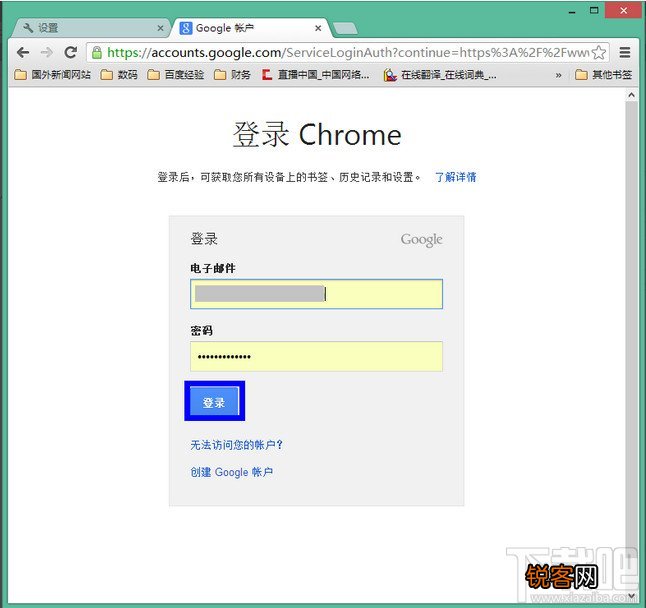
Task: Click the 创建 Google 帐户 link
Action: (x=232, y=472)
